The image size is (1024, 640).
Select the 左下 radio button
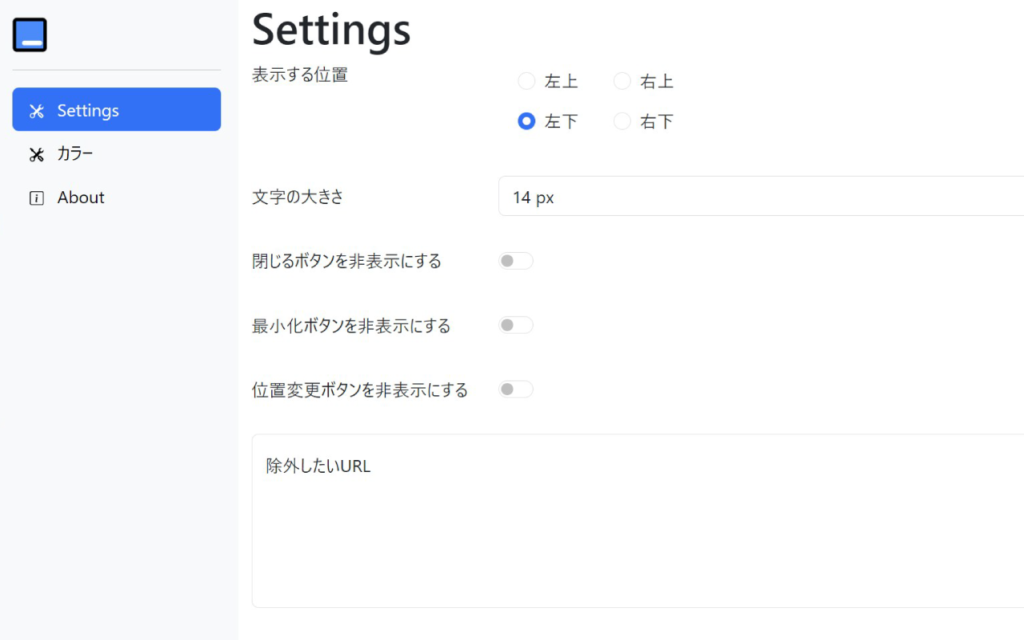[x=526, y=121]
